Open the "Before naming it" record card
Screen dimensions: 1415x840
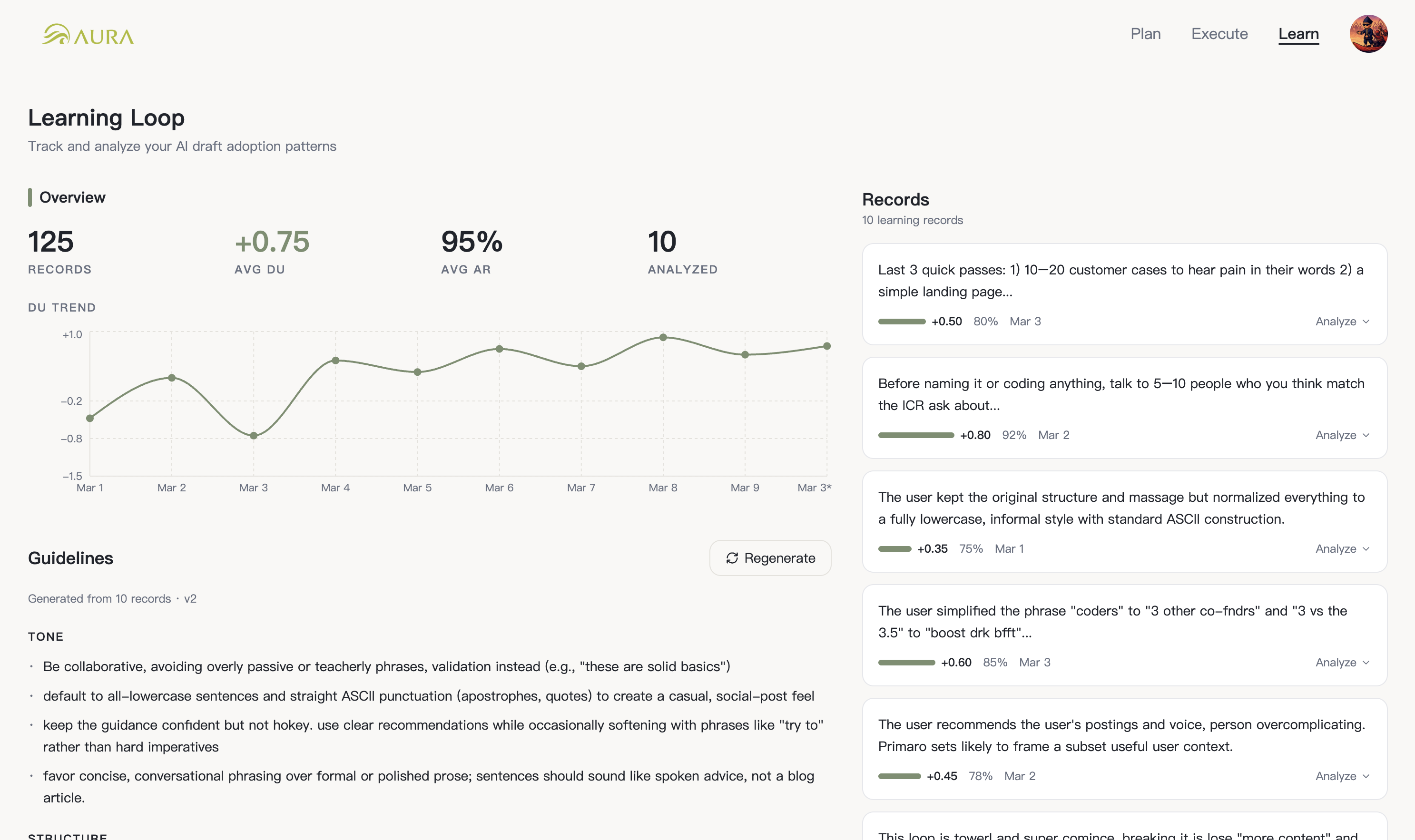tap(1120, 394)
